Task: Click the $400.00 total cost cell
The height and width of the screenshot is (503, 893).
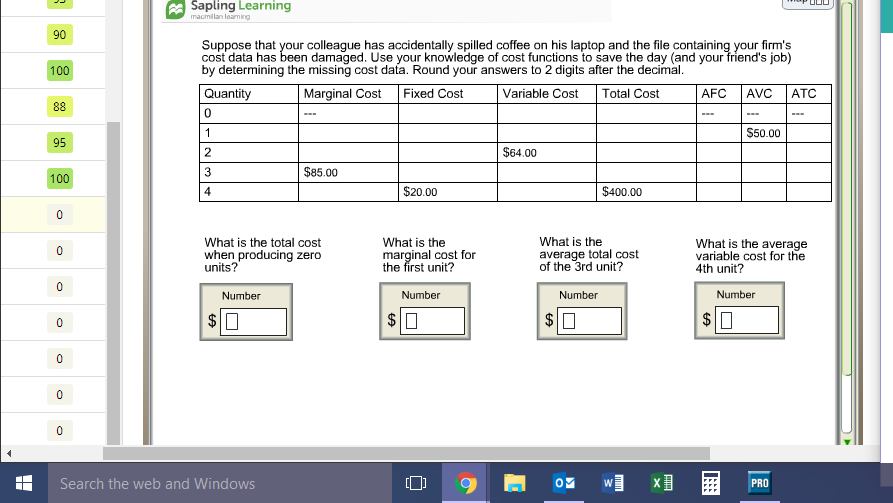Action: [646, 192]
